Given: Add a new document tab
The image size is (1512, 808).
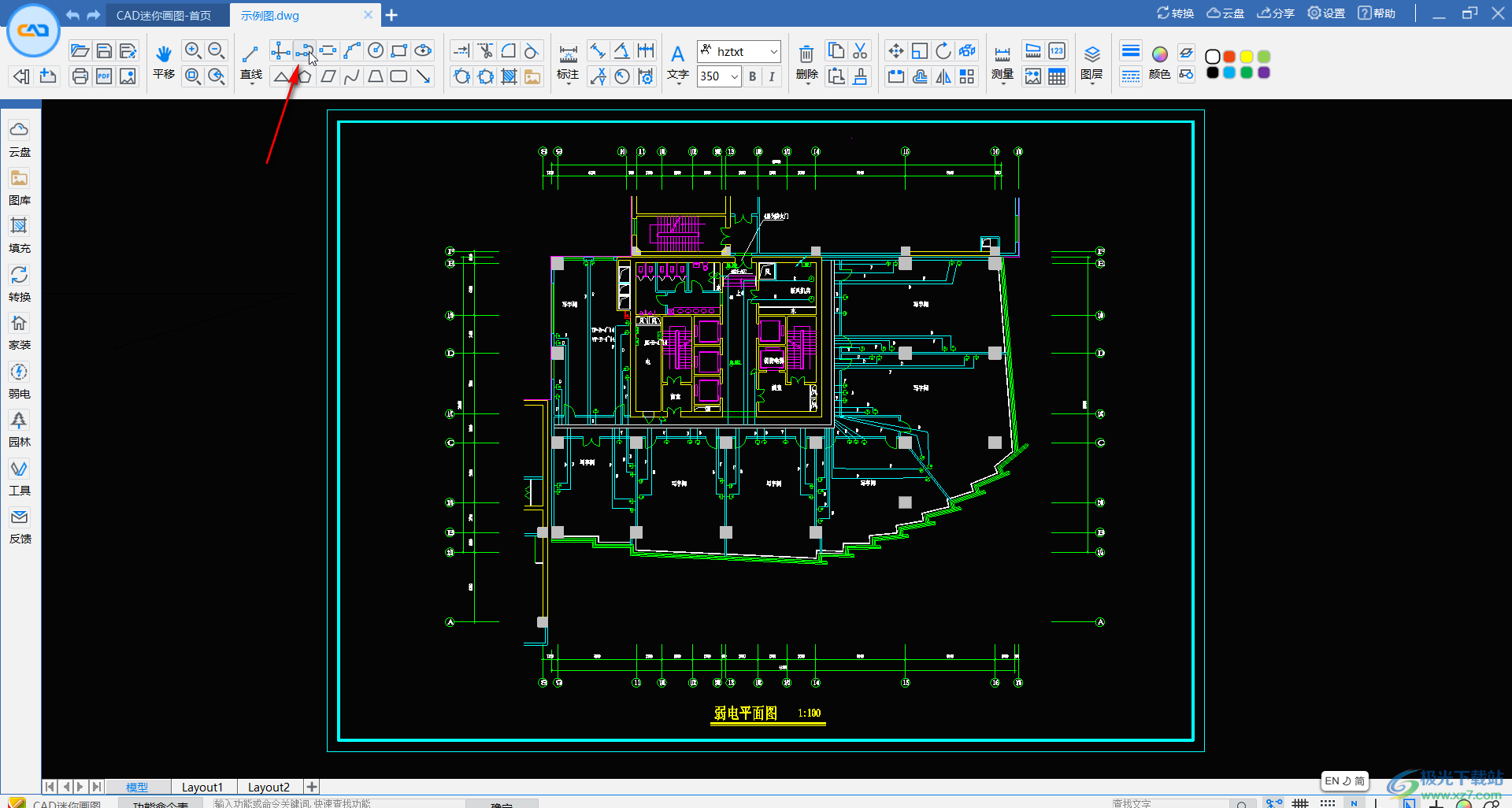Looking at the screenshot, I should 391,15.
